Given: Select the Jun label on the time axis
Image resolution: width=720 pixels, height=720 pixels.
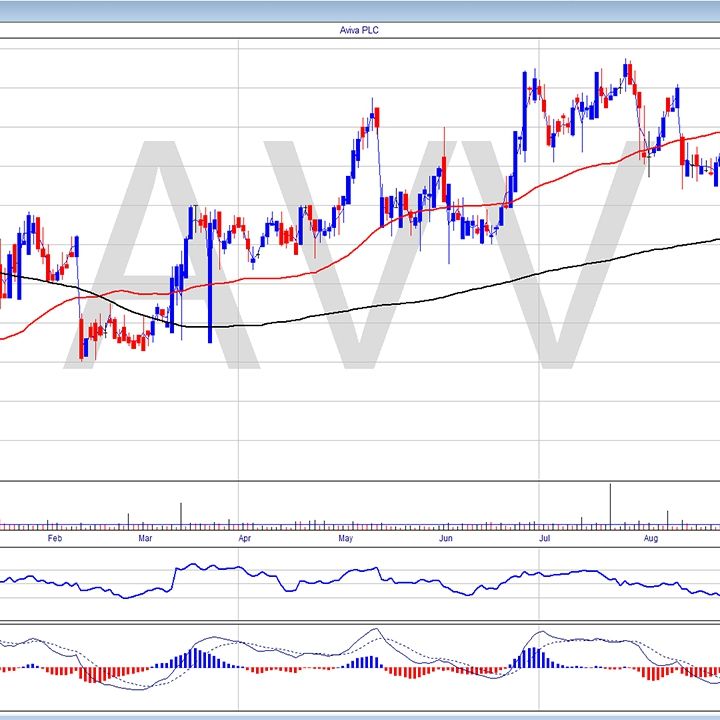Looking at the screenshot, I should [446, 538].
